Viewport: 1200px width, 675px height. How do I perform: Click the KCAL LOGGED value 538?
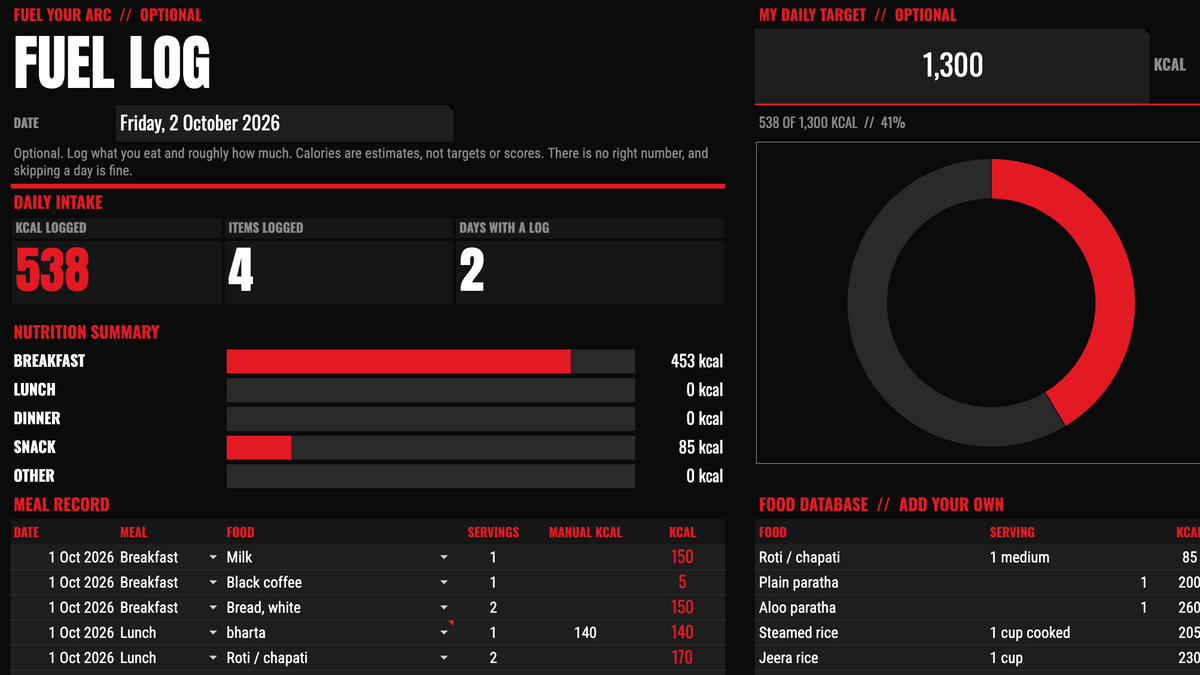(x=52, y=271)
